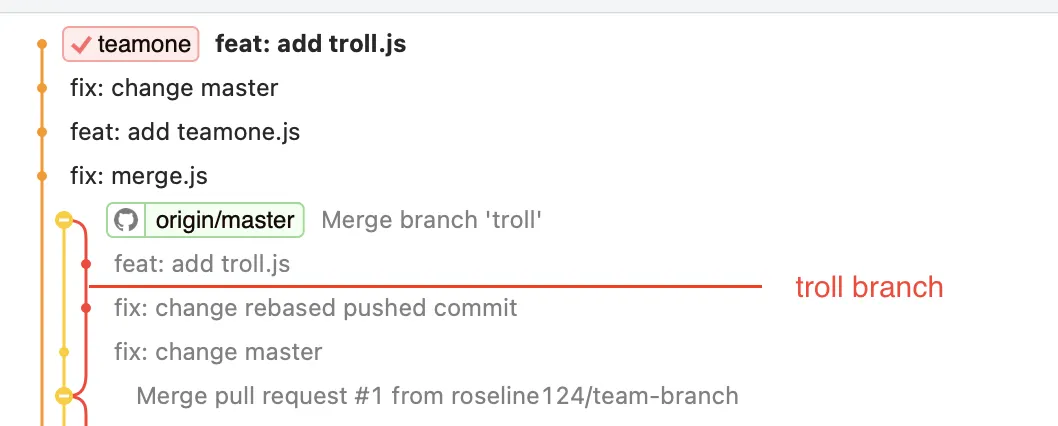Screen dimensions: 1058x426
Task: Click the GitHub icon beside origin/master
Action: click(126, 220)
